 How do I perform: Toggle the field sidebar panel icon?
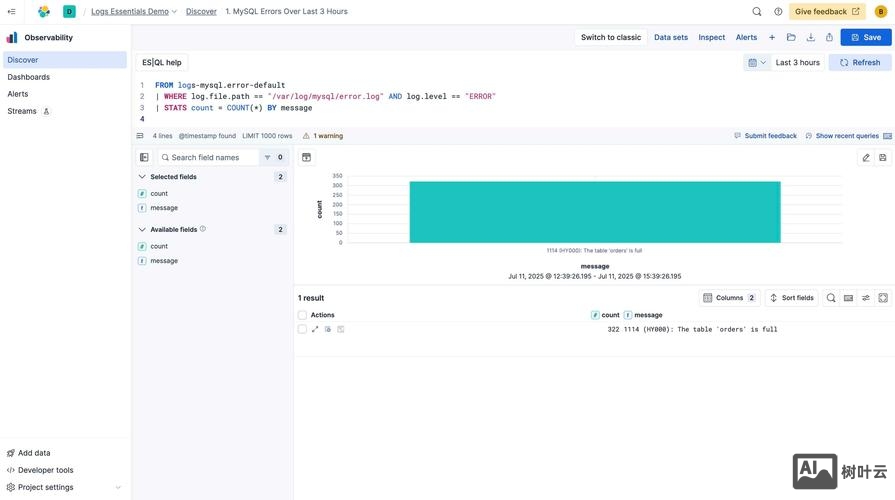tap(144, 157)
